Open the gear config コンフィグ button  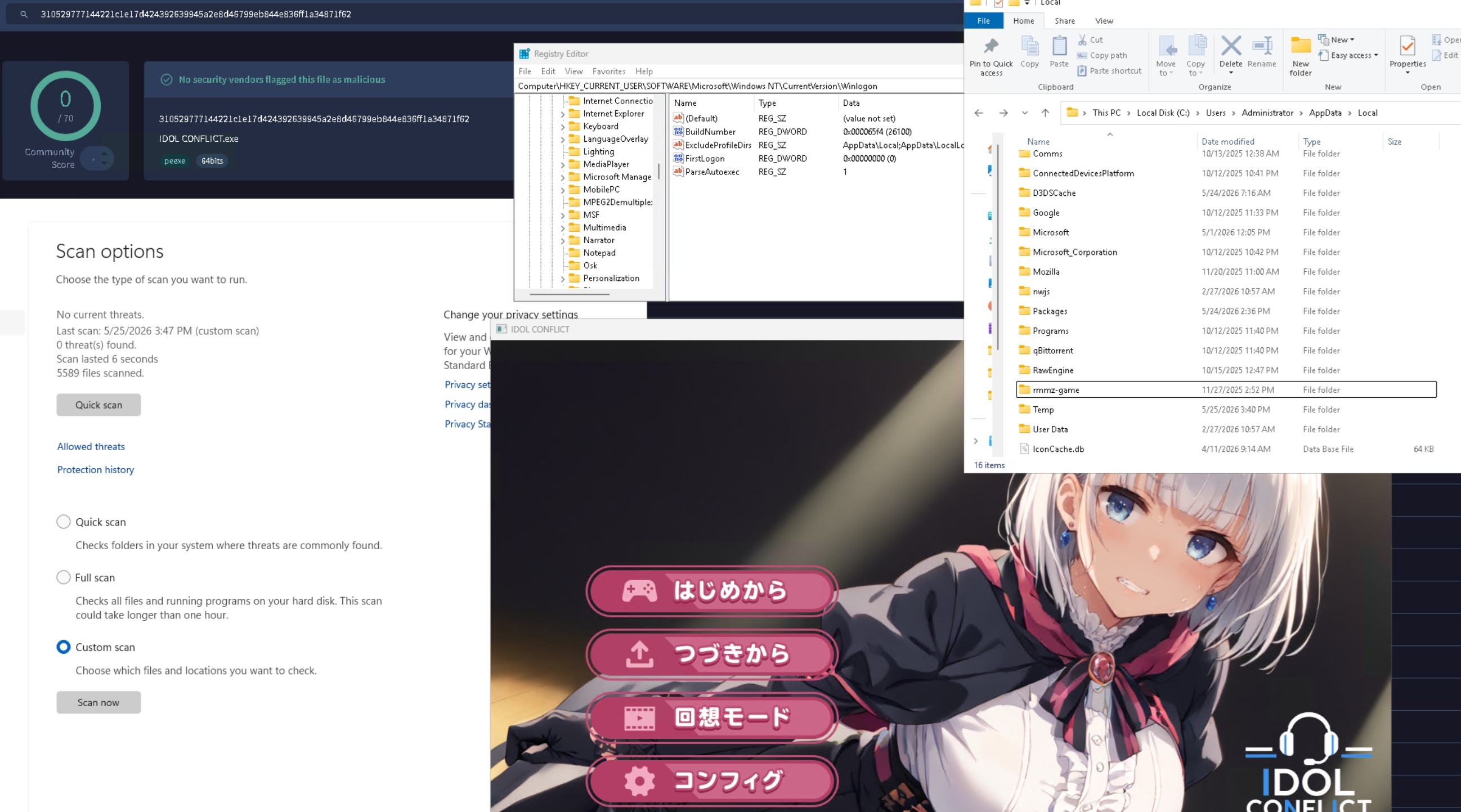tap(711, 781)
